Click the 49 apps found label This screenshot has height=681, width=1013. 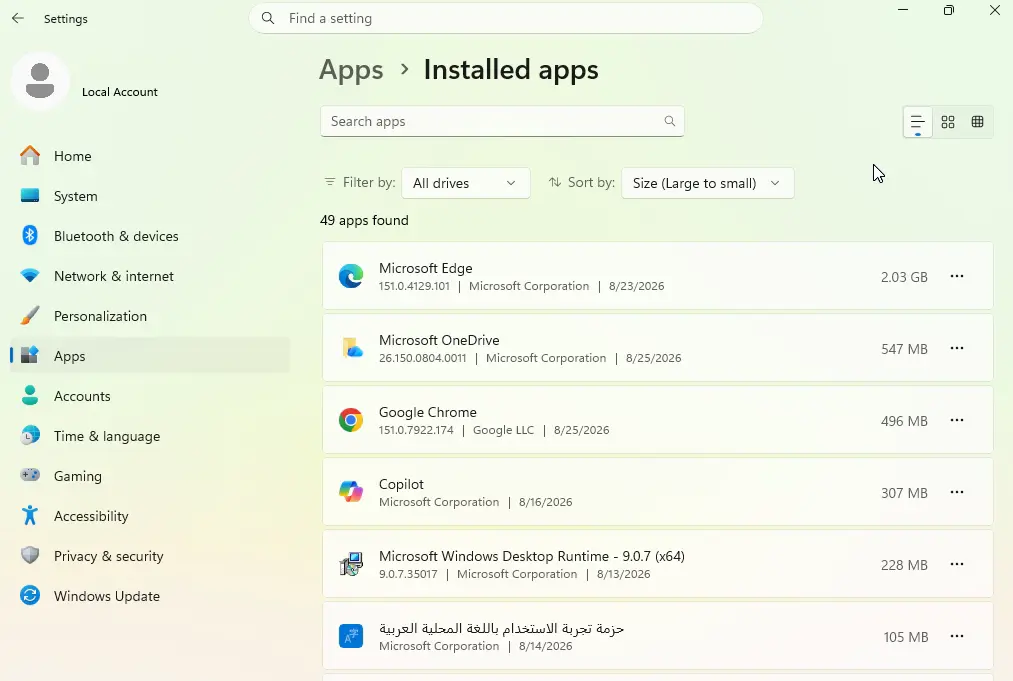[x=364, y=220]
